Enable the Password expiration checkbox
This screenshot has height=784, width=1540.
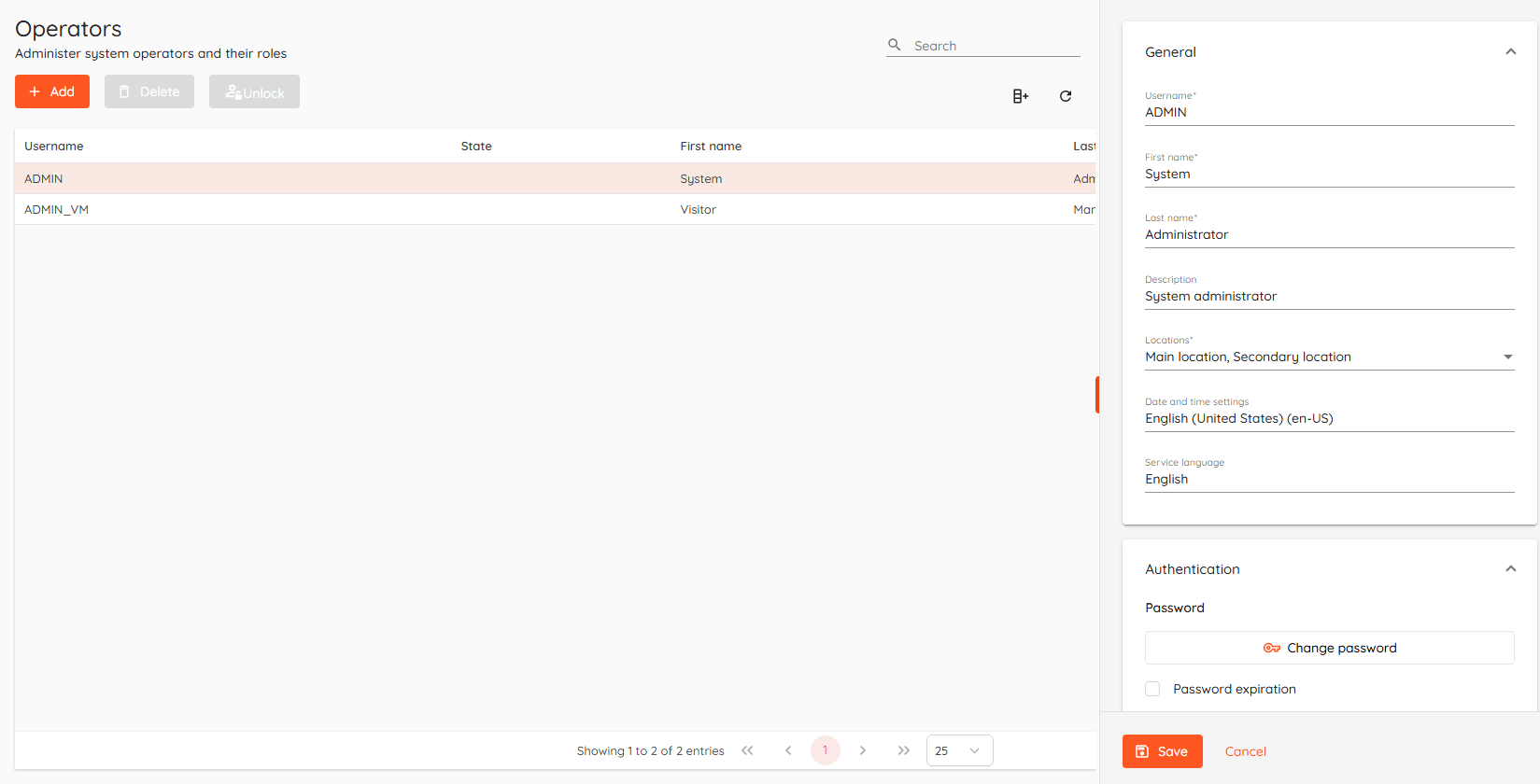coord(1152,689)
